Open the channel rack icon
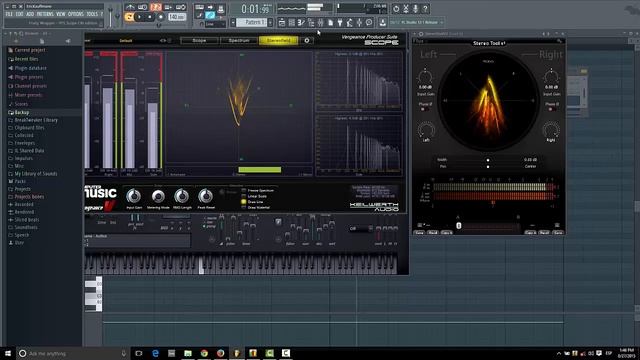 (291, 22)
